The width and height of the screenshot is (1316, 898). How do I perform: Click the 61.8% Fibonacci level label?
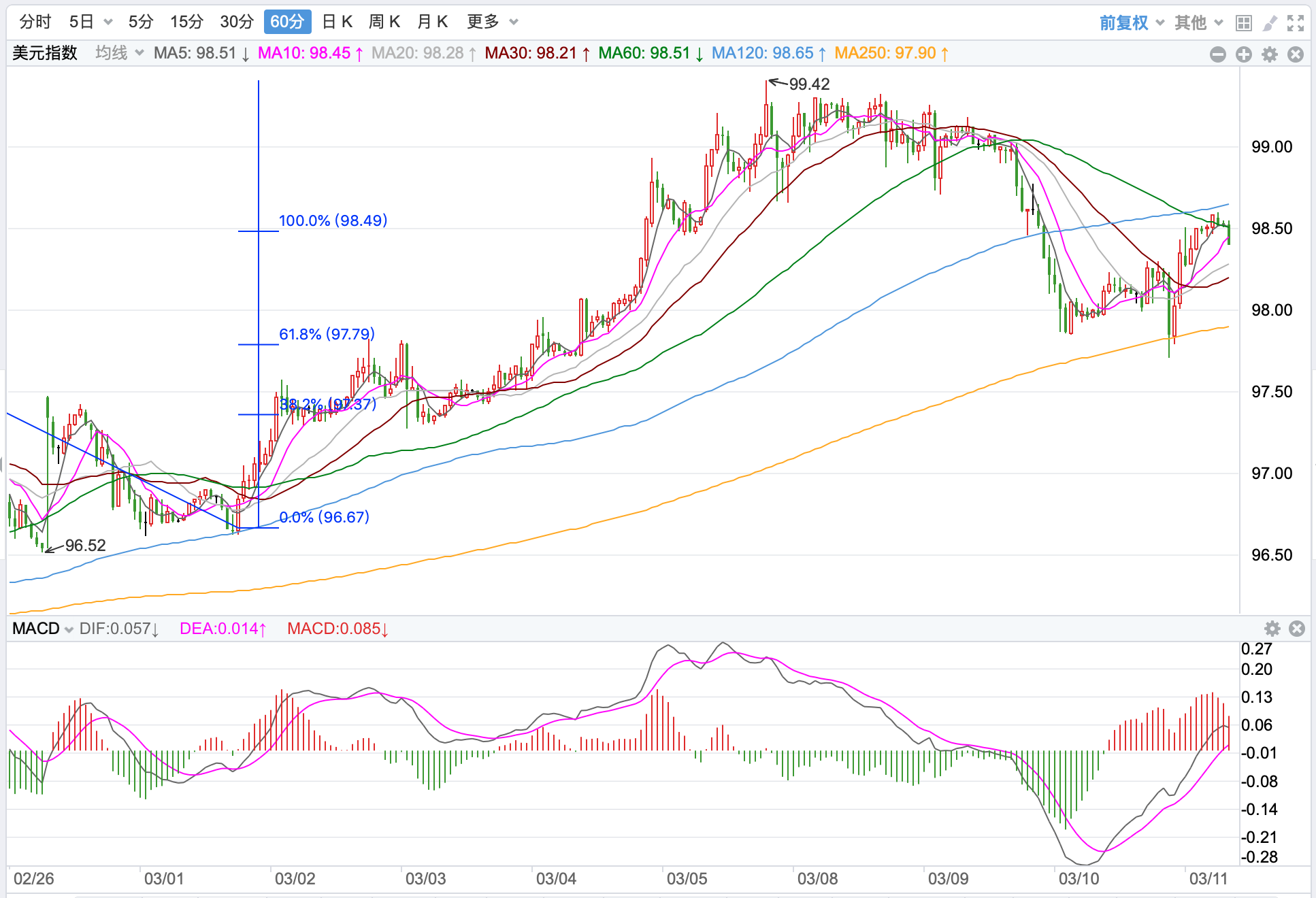tap(327, 334)
